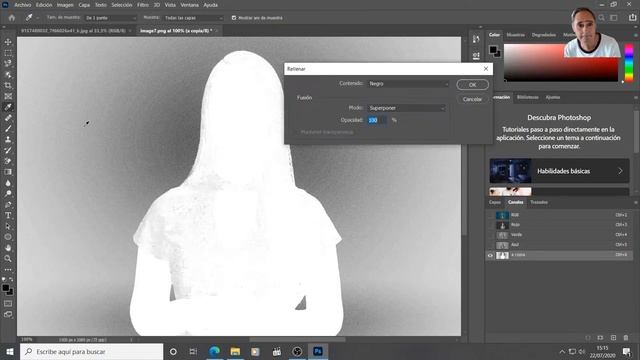The height and width of the screenshot is (360, 640).
Task: Expand the Habilidades básicas chevron
Action: pyautogui.click(x=620, y=171)
